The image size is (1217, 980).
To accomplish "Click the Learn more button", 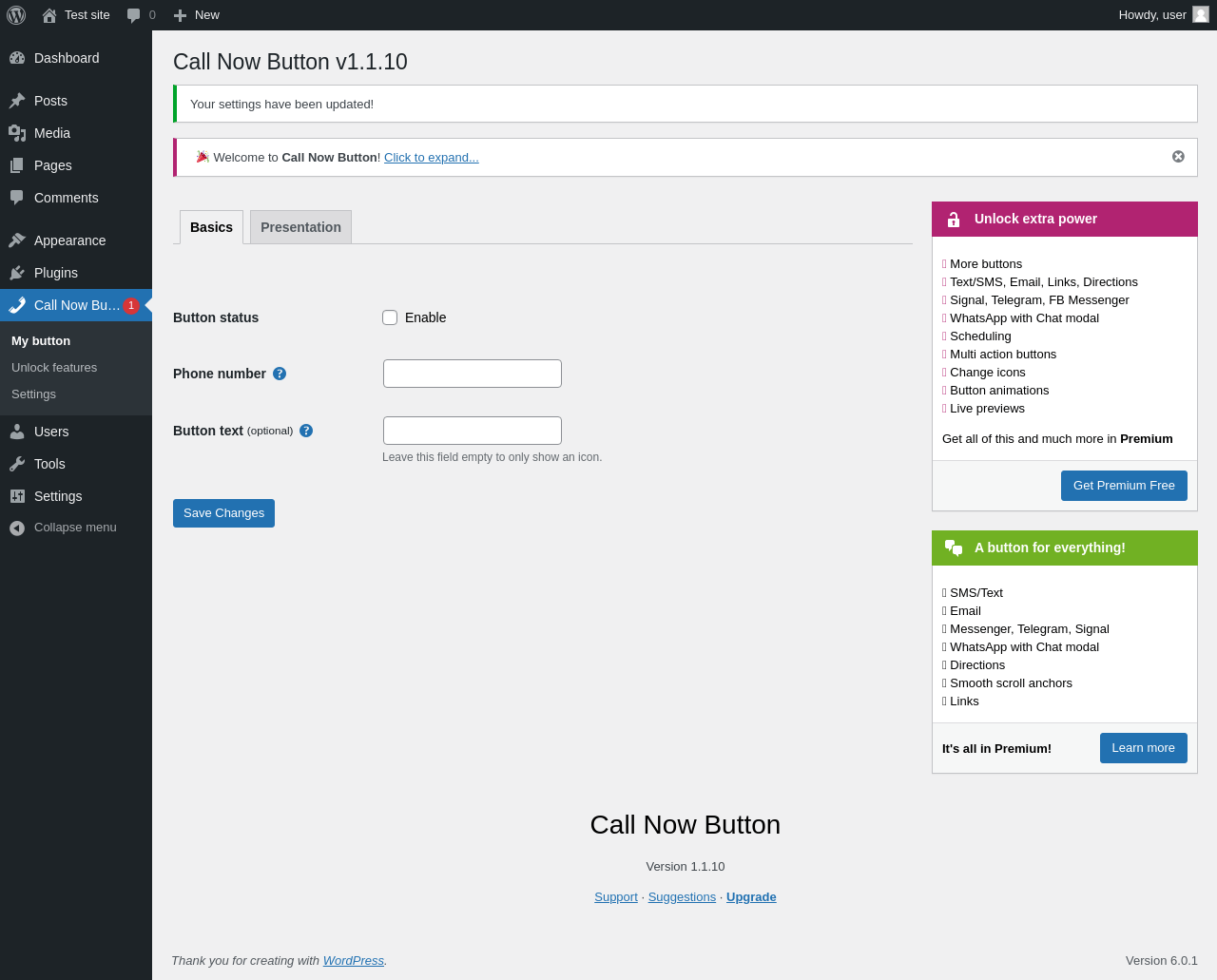I will [1143, 748].
